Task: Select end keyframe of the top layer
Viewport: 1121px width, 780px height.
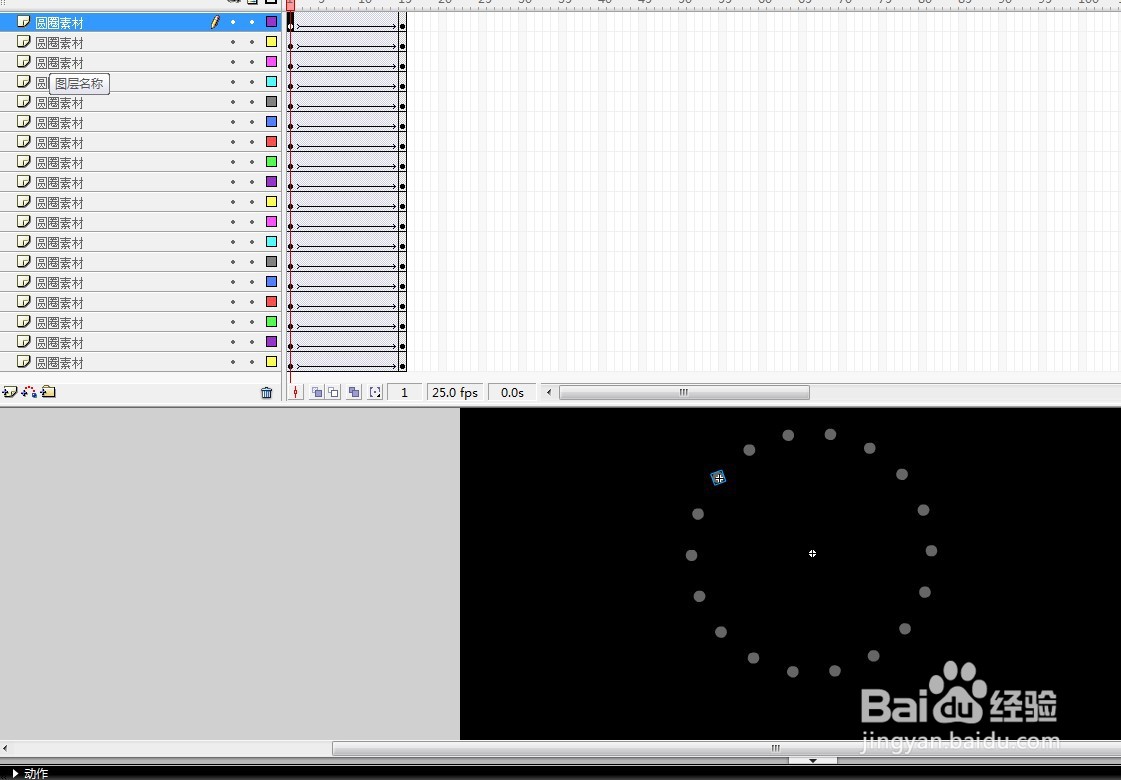Action: coord(403,22)
